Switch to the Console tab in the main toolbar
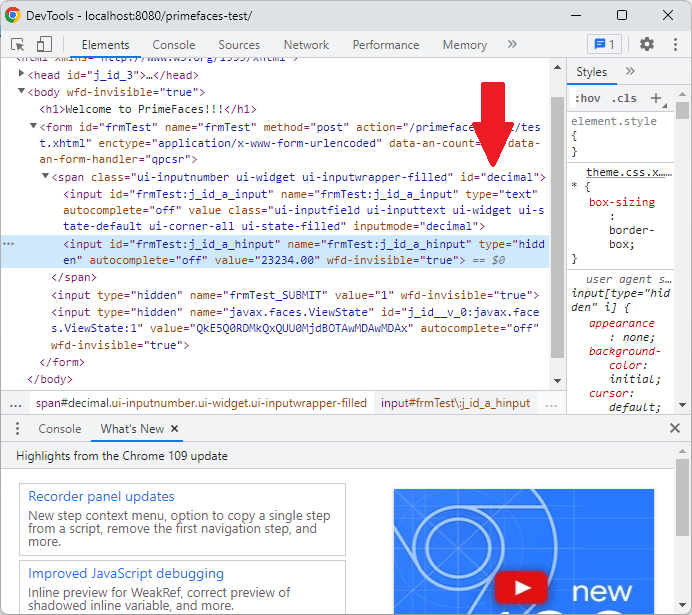This screenshot has width=692, height=615. coord(173,45)
